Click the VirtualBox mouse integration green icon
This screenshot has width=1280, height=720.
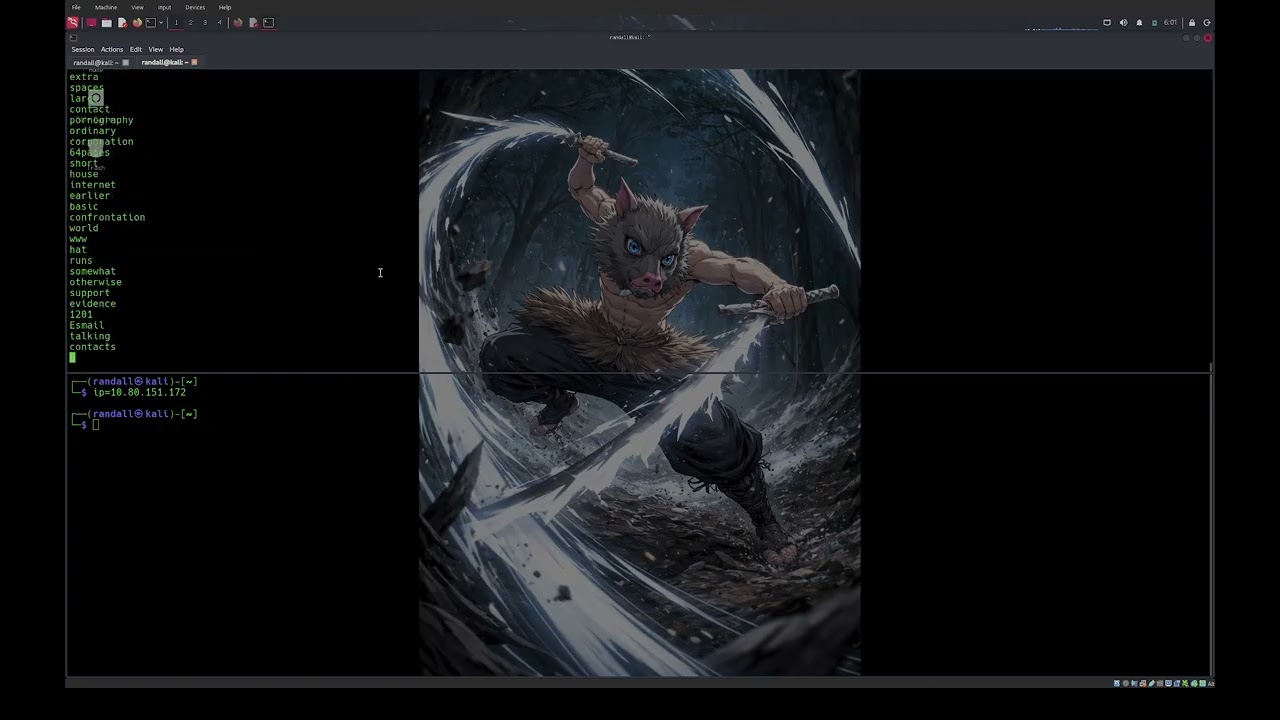click(1194, 684)
